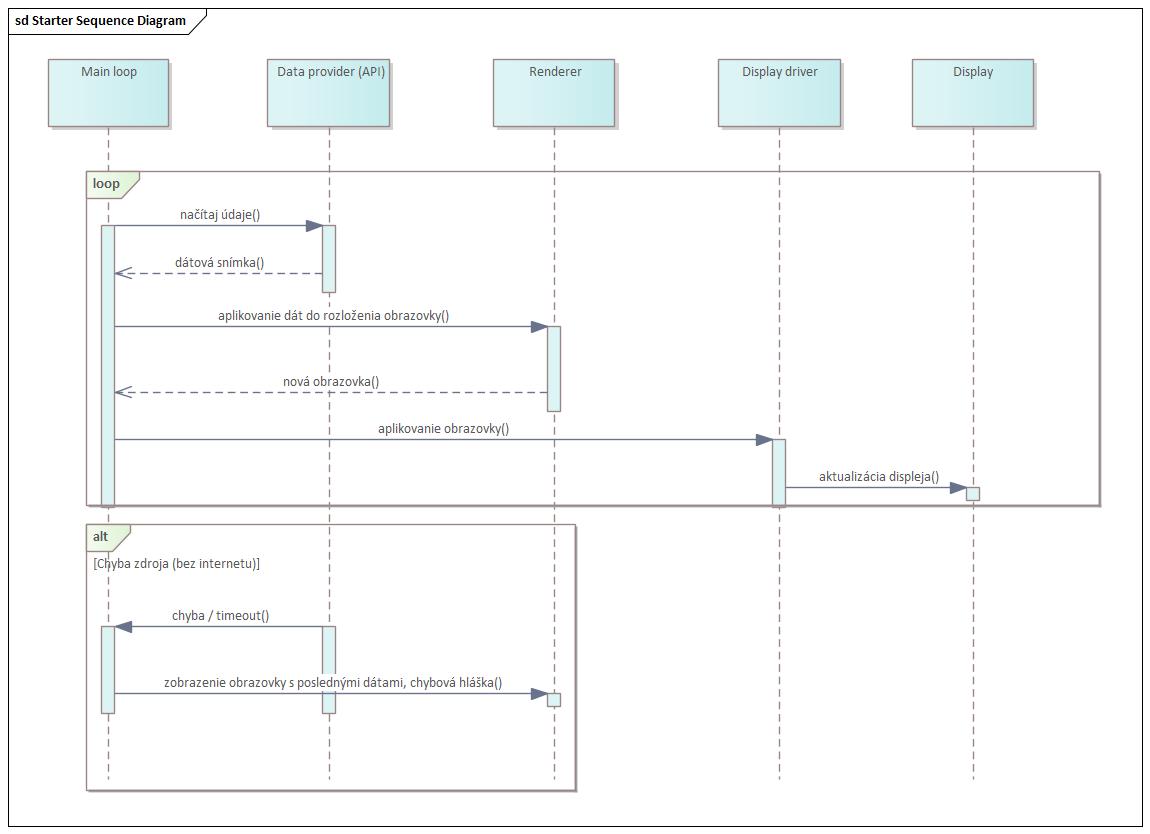Screen dimensions: 1150x834
Task: Select the chyba / timeout() message label
Action: coord(220,616)
